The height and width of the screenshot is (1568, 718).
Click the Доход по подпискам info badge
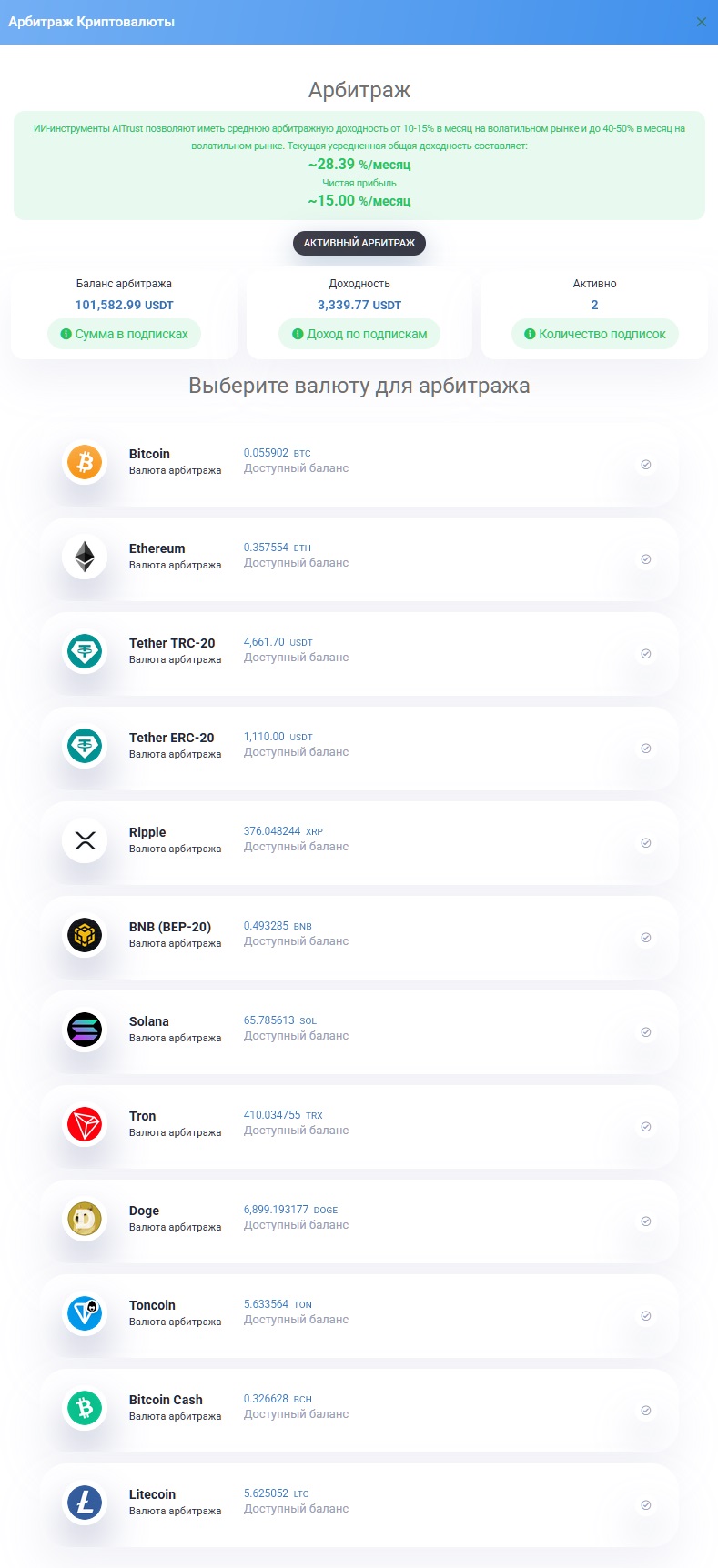click(359, 334)
